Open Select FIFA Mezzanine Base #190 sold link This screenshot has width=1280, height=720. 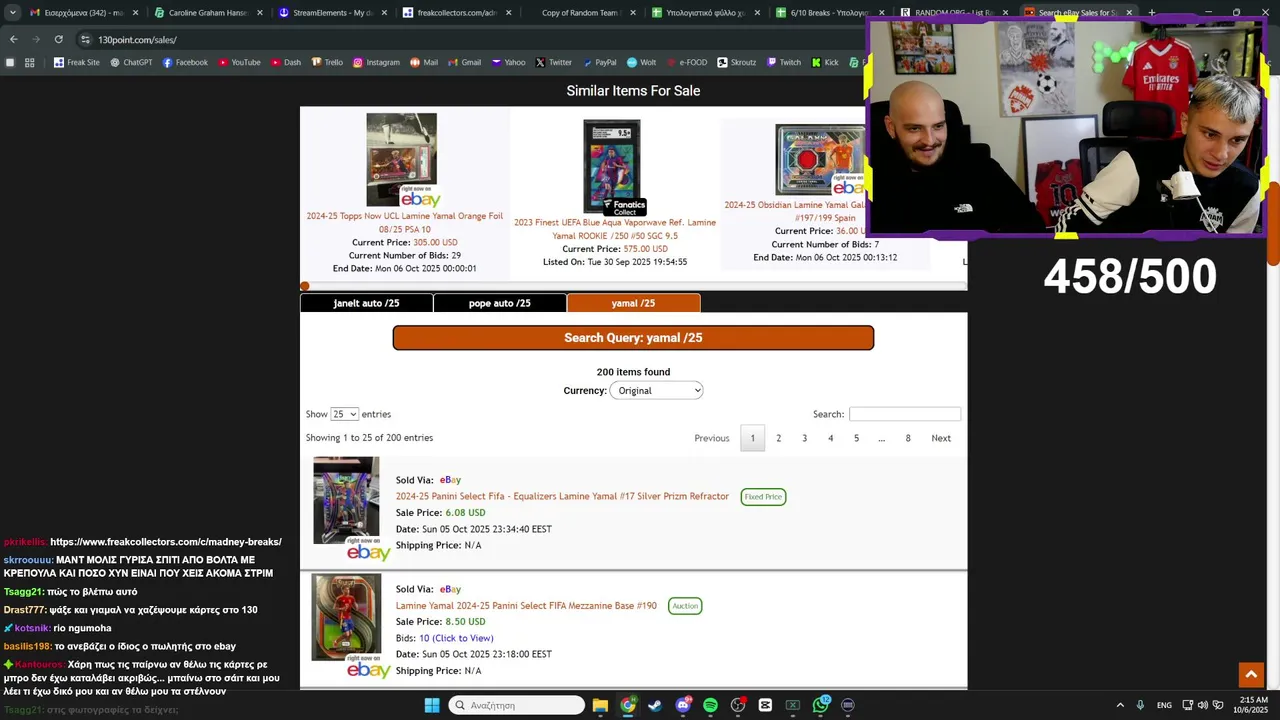coord(526,605)
